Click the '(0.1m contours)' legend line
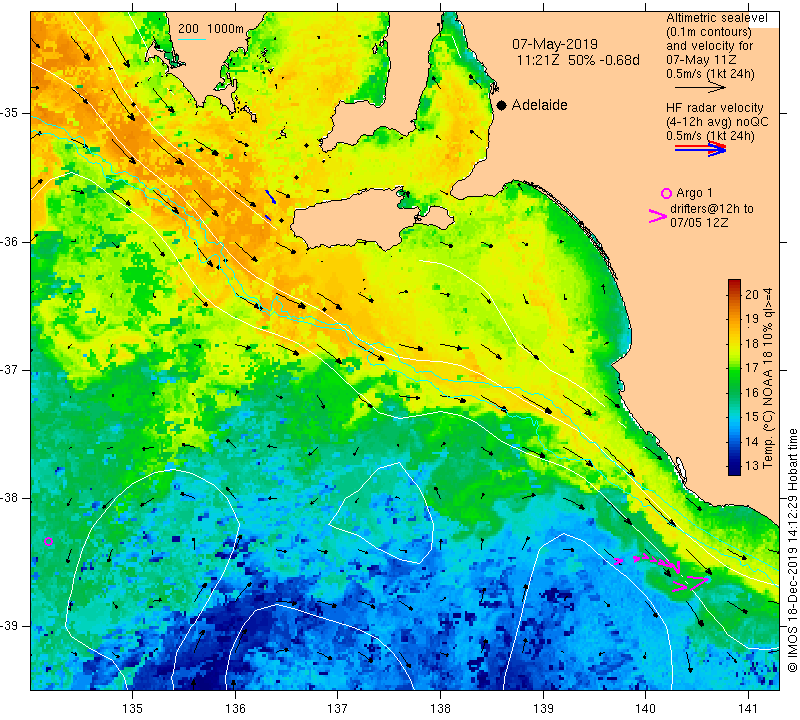 [709, 32]
